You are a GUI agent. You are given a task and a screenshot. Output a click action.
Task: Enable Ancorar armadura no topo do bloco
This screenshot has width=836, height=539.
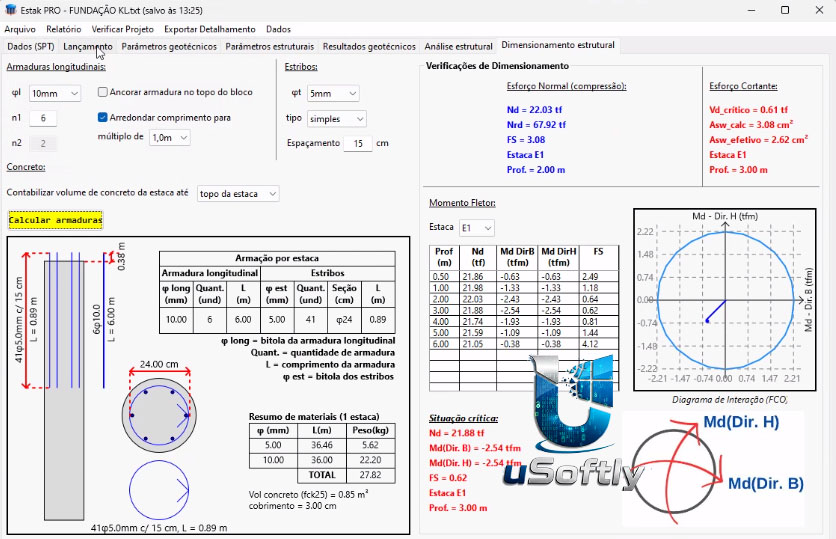[103, 92]
